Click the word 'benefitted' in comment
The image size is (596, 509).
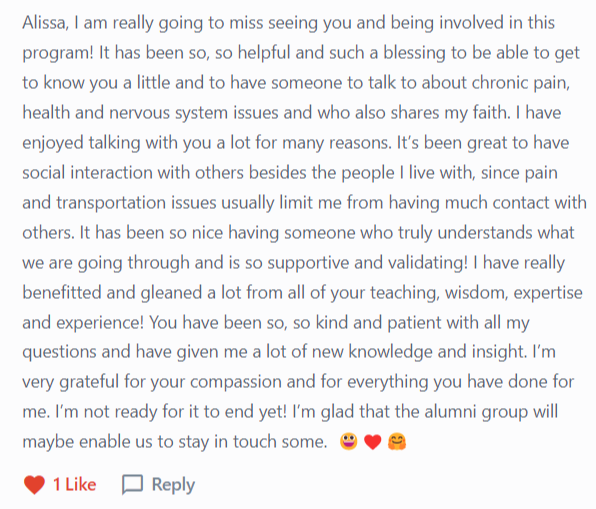[62, 292]
